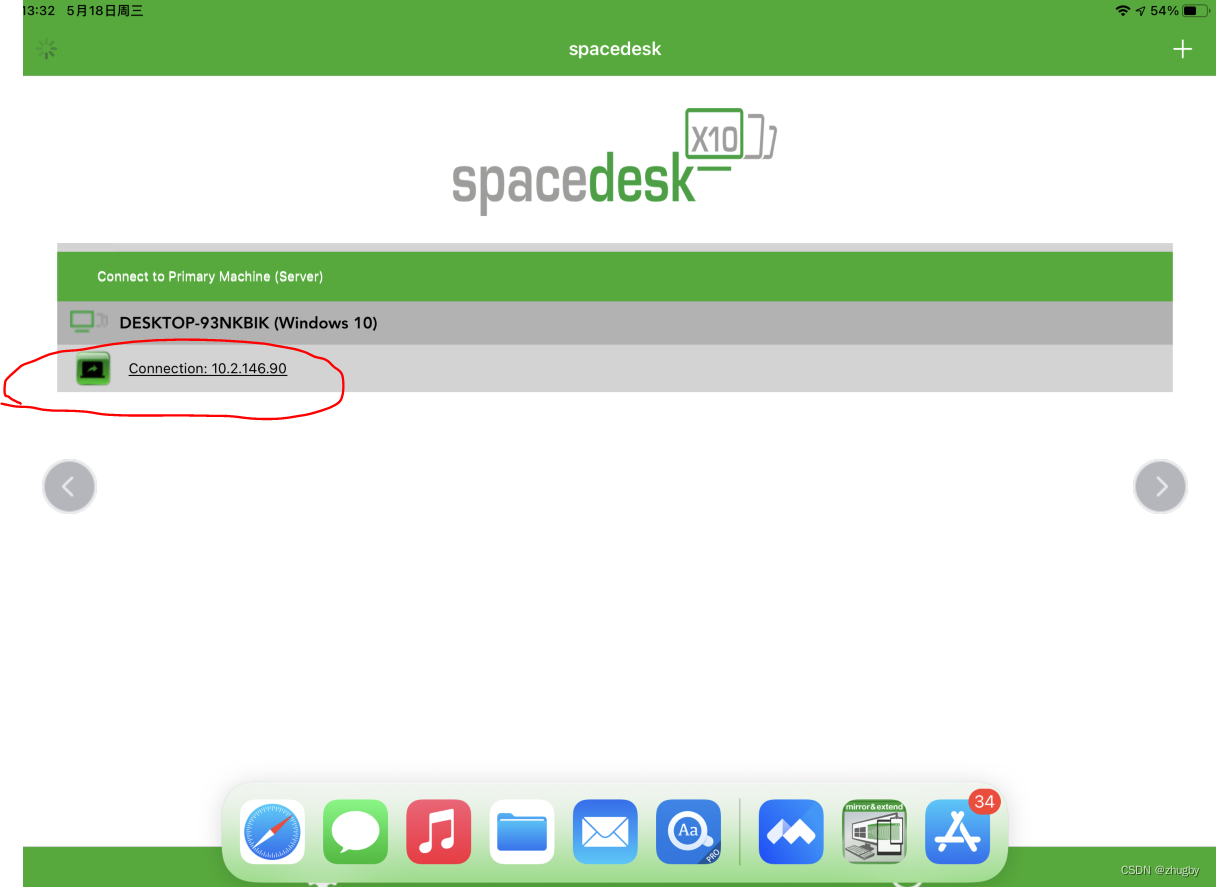Launch Music app from the dock
Image resolution: width=1216 pixels, height=887 pixels.
(x=438, y=832)
